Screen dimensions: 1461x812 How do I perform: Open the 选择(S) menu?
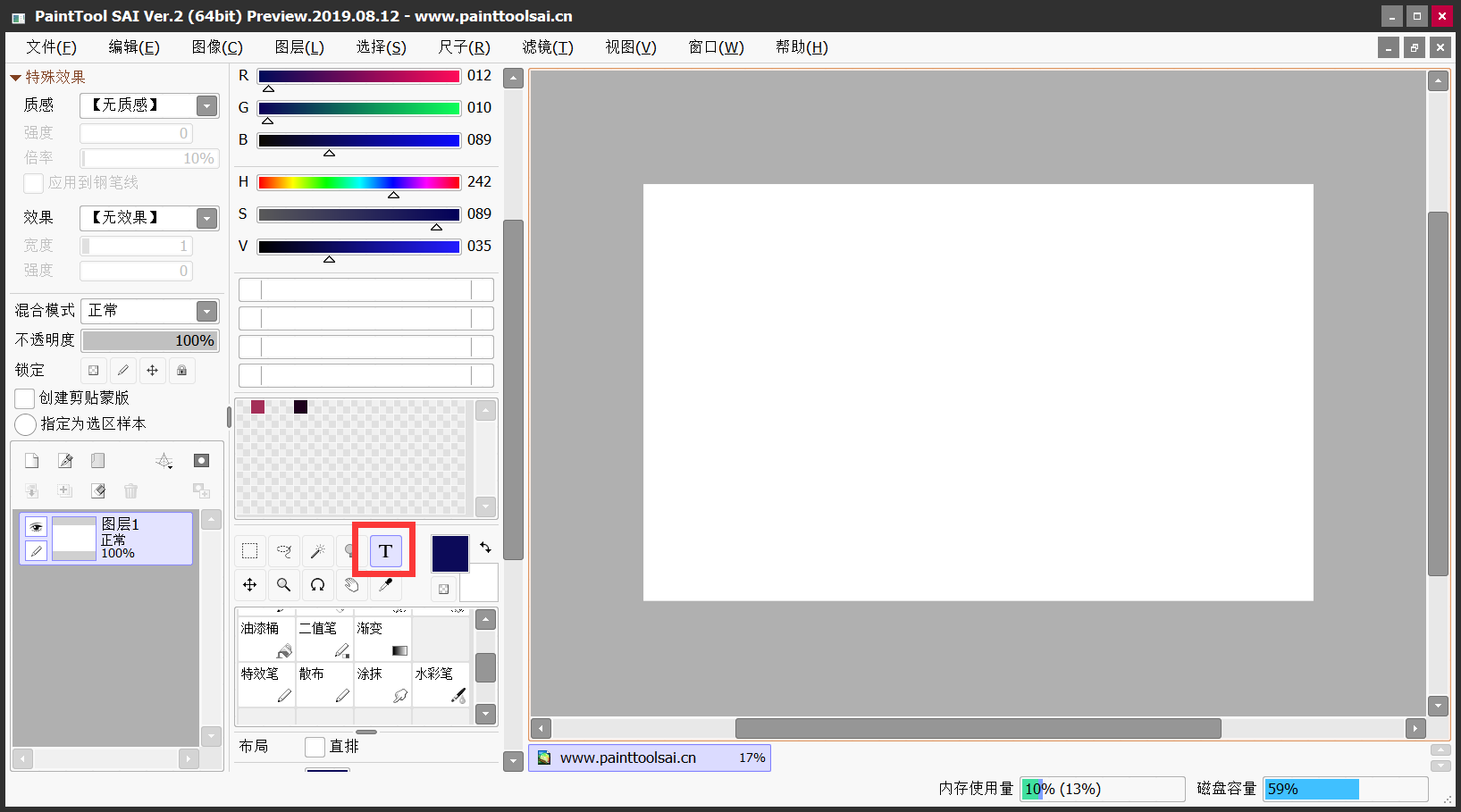[x=382, y=47]
